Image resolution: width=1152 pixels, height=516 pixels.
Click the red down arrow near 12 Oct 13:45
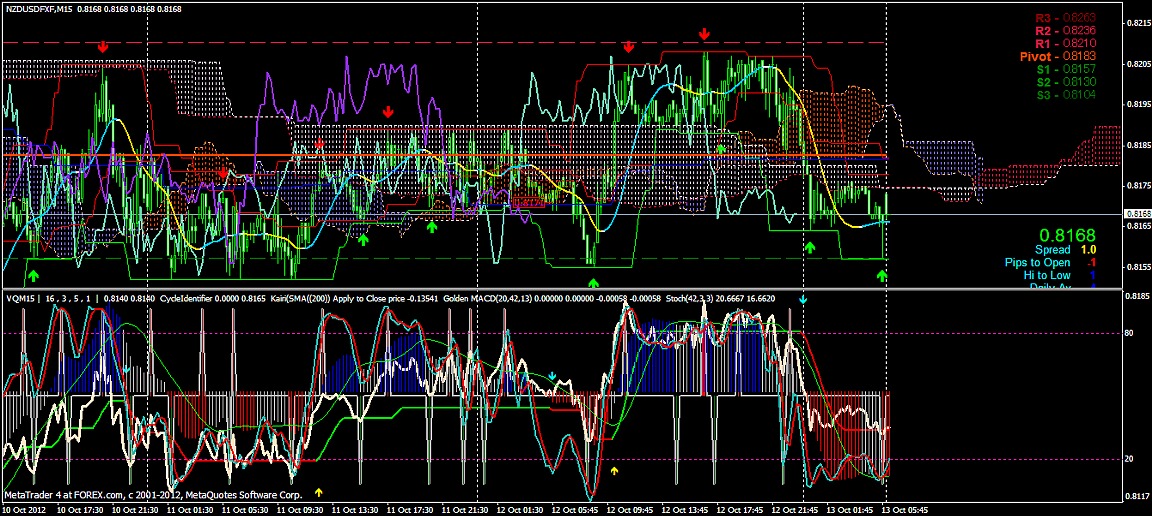pos(704,34)
